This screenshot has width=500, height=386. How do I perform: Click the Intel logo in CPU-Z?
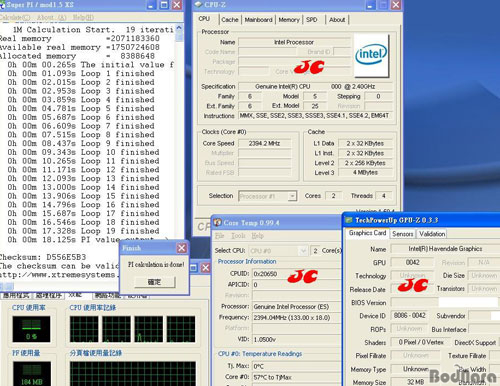click(x=371, y=55)
